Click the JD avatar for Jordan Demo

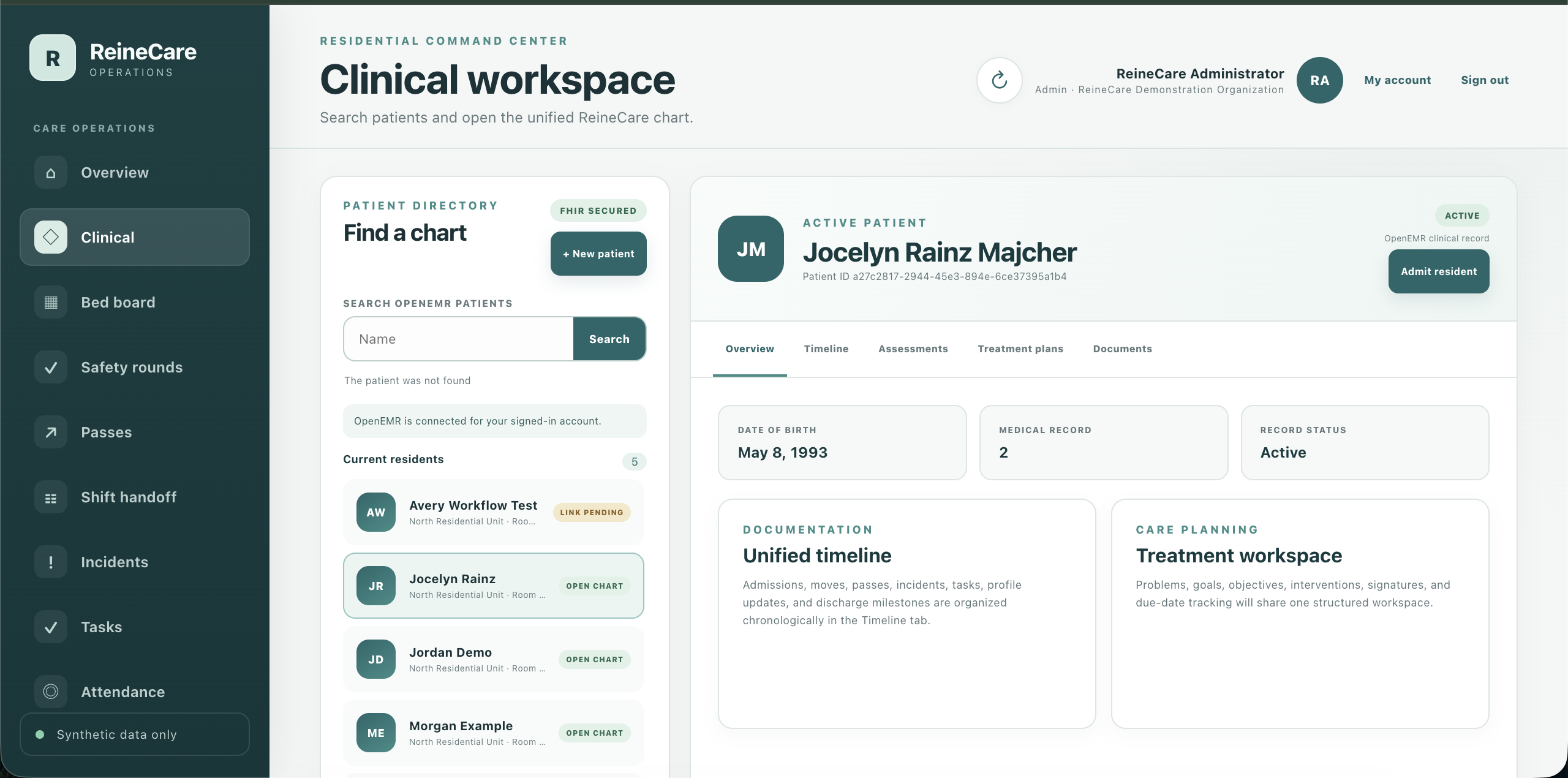tap(376, 659)
